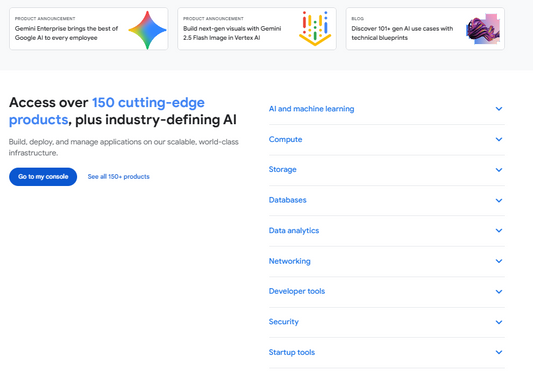Expand the Developer tools category

[386, 291]
